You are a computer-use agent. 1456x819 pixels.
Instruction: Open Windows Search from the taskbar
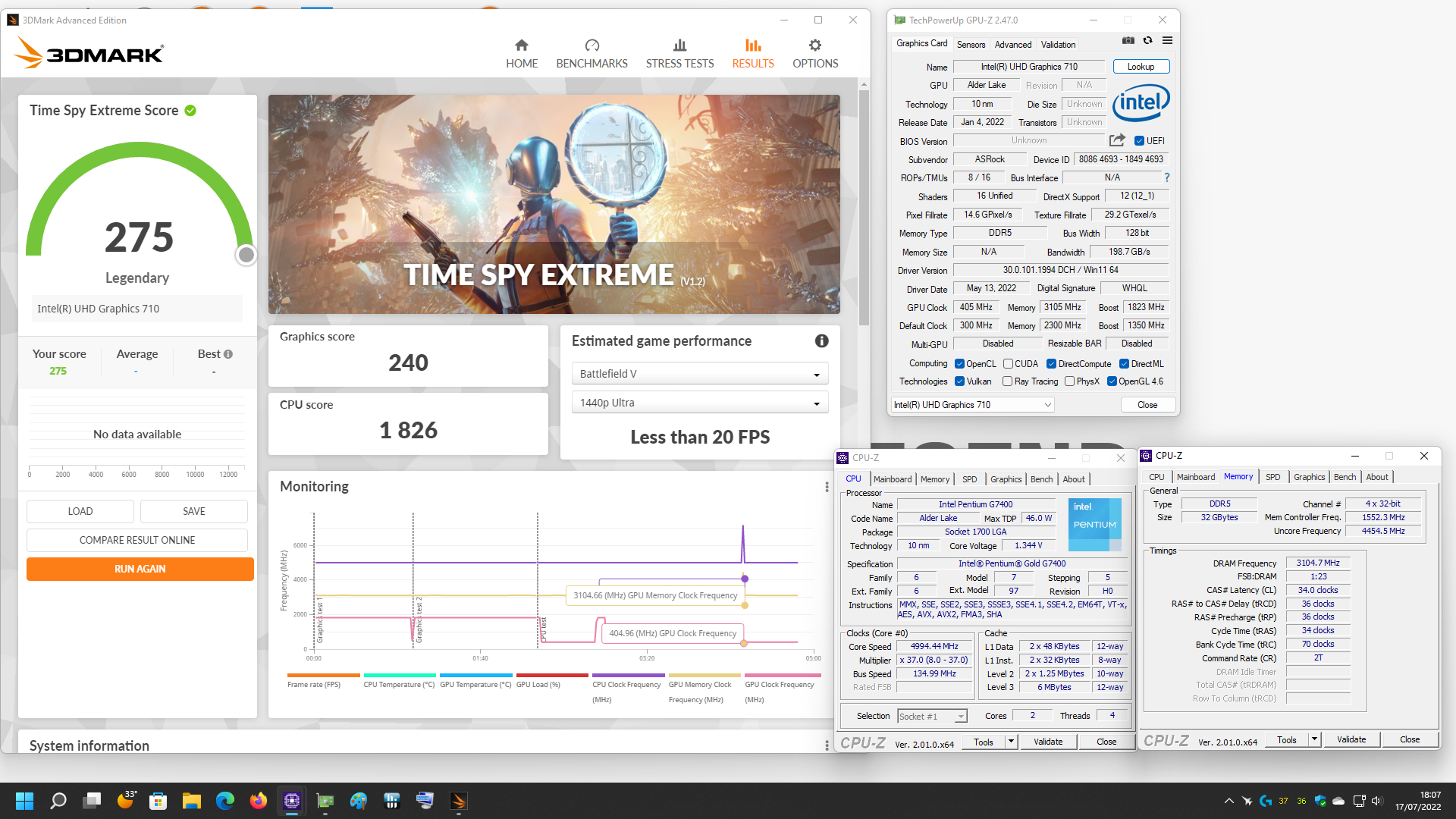click(58, 801)
